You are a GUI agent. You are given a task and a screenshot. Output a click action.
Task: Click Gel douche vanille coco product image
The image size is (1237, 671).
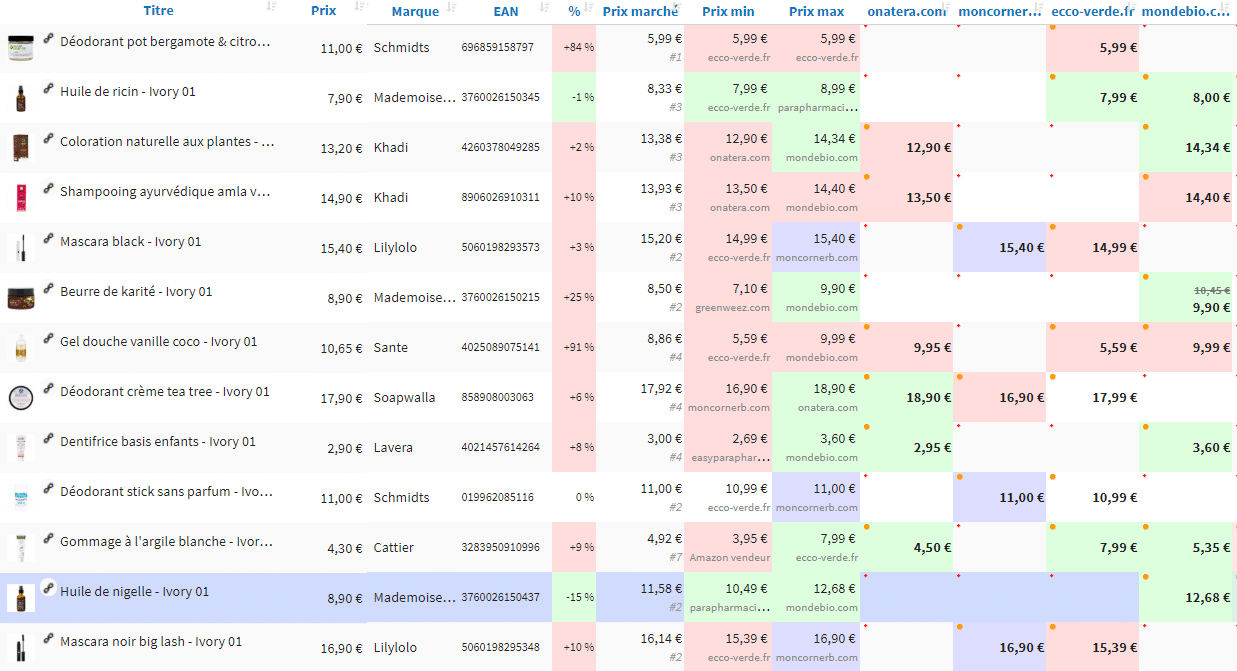[21, 347]
